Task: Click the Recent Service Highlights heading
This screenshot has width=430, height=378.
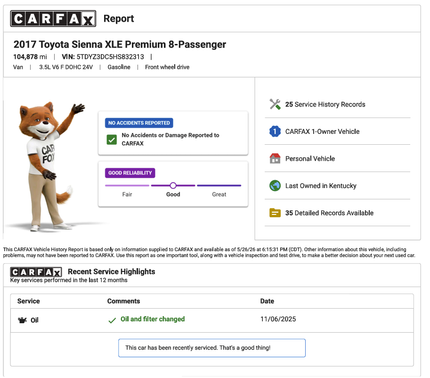Action: tap(111, 272)
